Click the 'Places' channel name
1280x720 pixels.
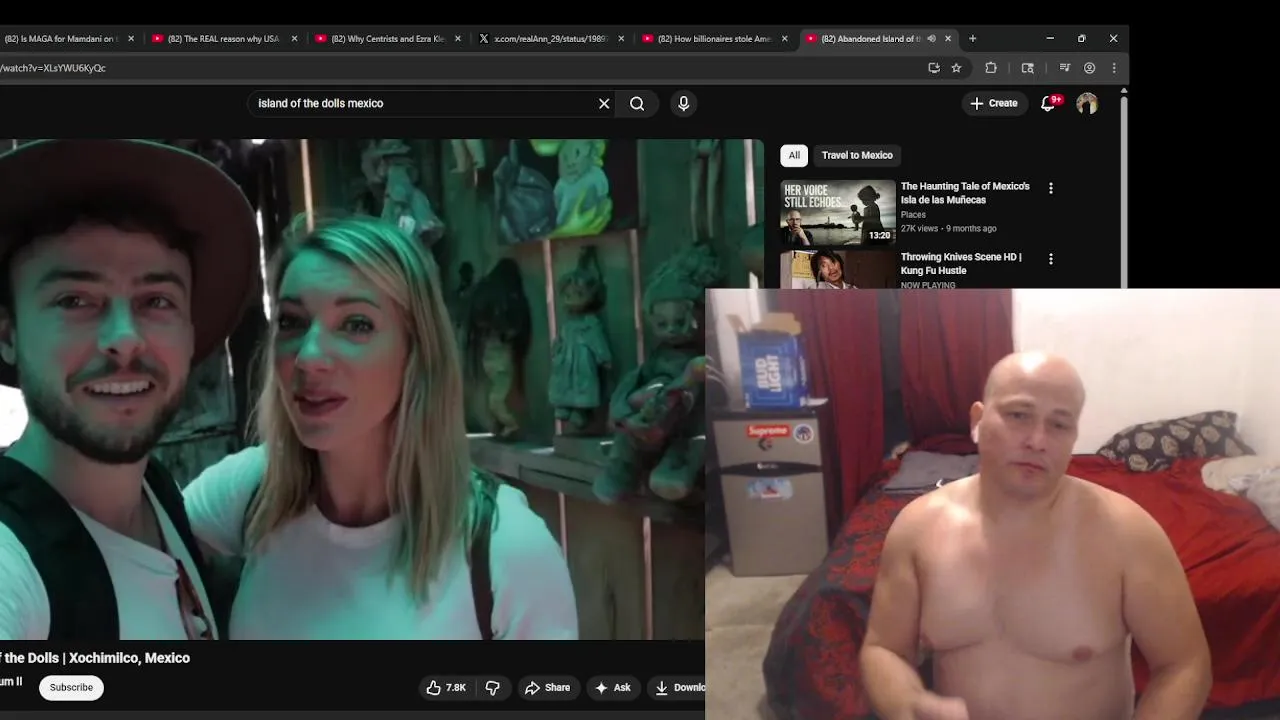tap(913, 215)
